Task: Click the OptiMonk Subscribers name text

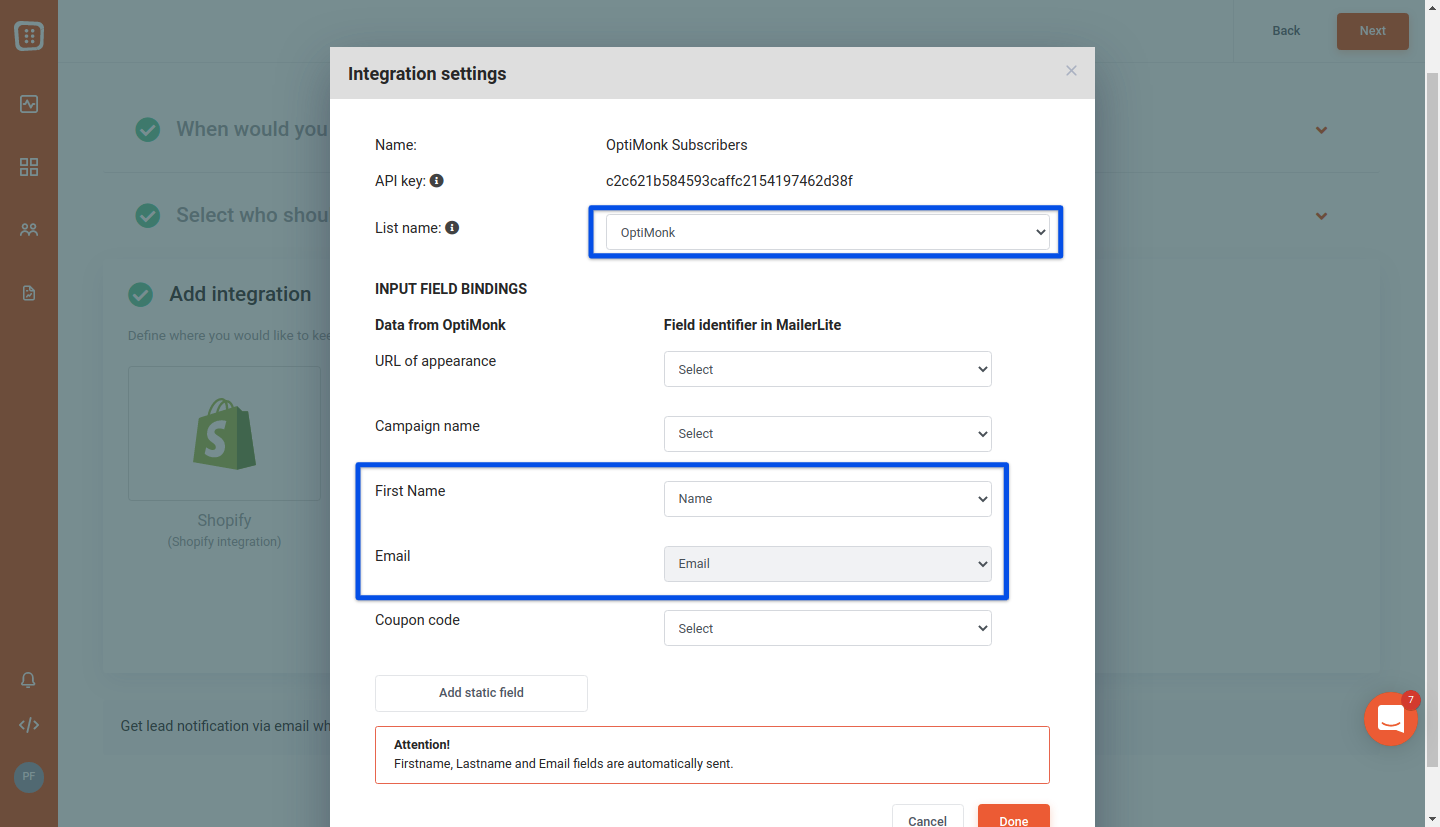Action: 677,145
